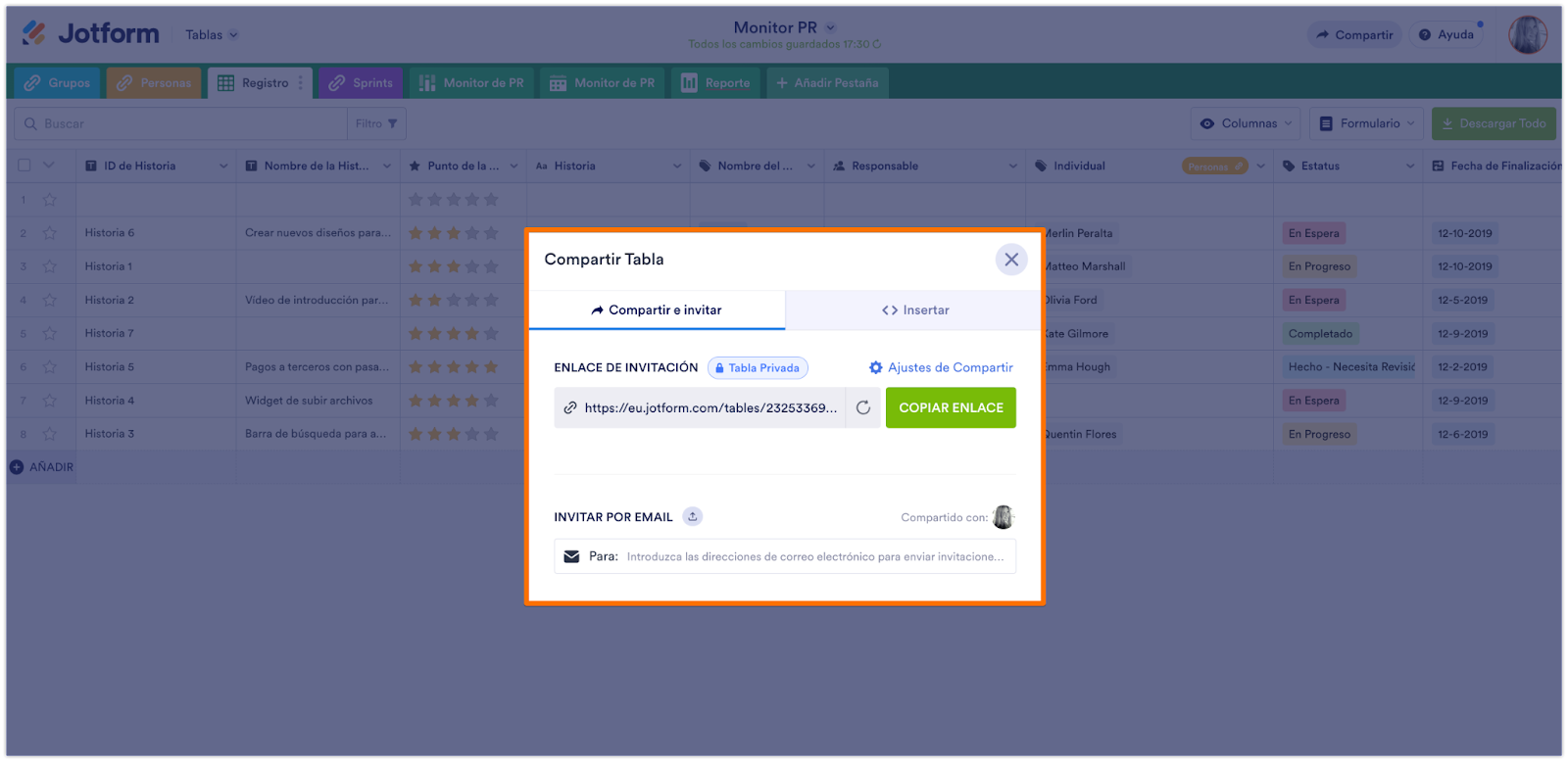Toggle the favorite star on row 4, Historia 2

coord(50,300)
